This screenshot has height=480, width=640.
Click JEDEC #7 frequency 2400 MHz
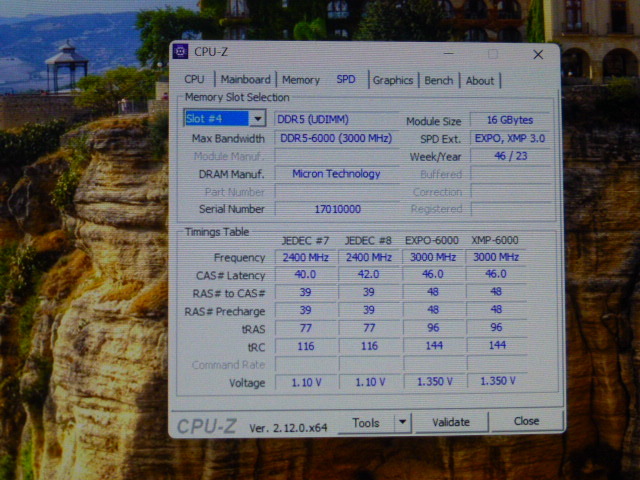[x=306, y=258]
